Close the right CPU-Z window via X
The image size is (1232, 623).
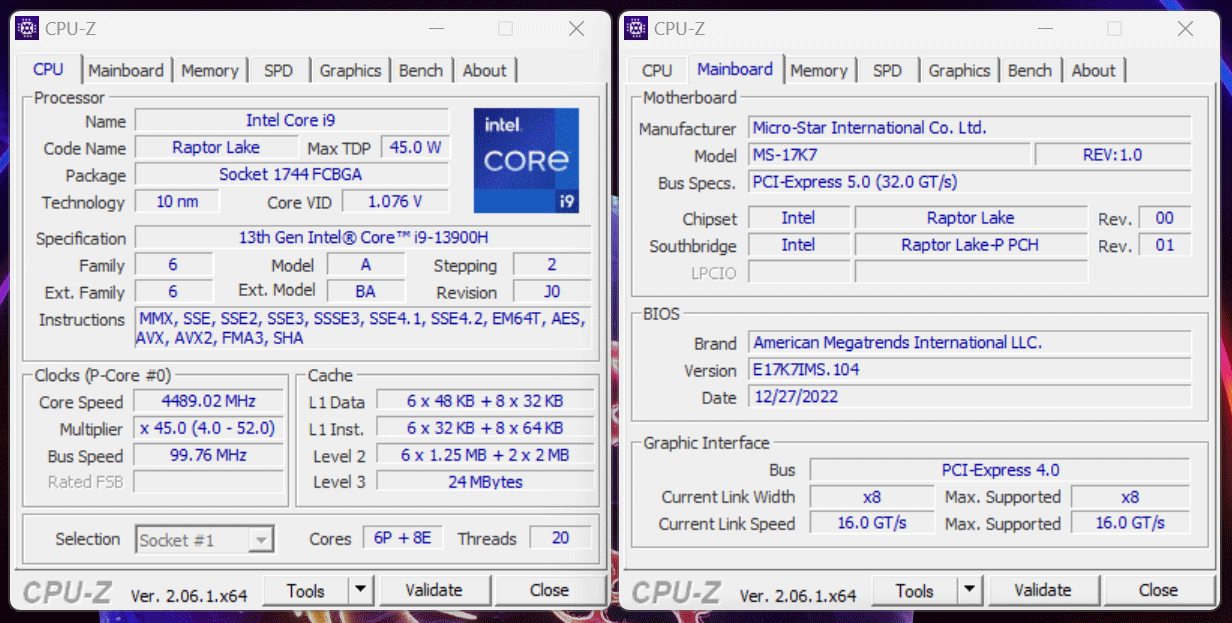coord(1185,29)
